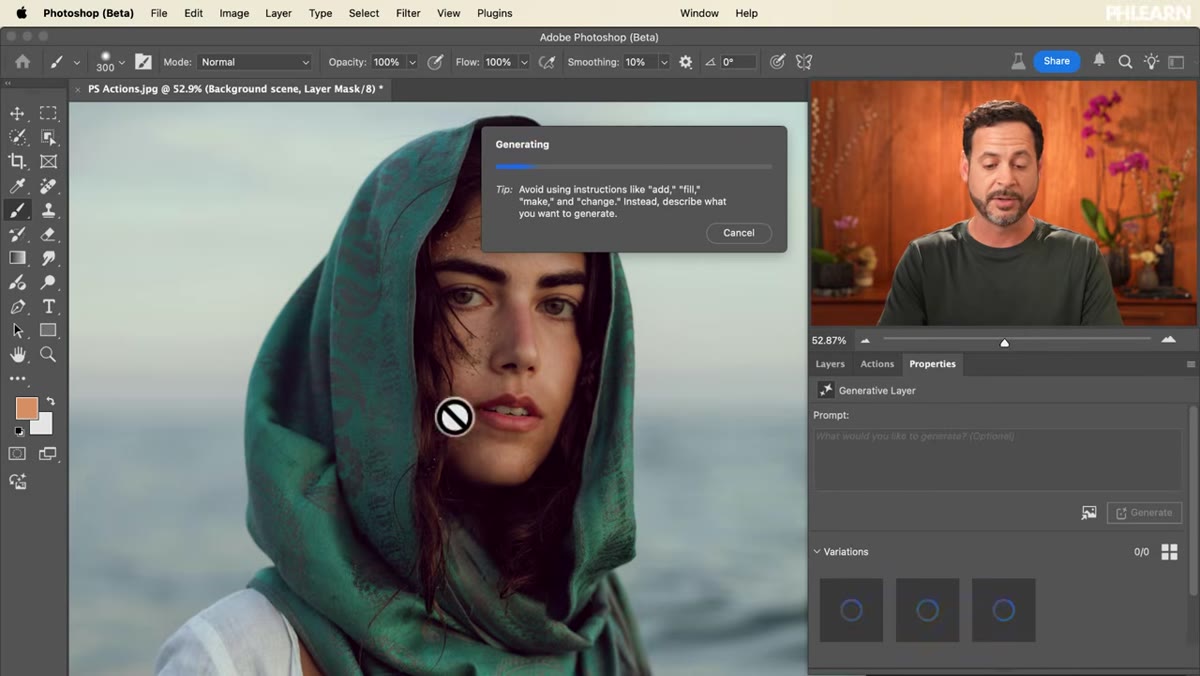The width and height of the screenshot is (1200, 676).
Task: Toggle the Brush Settings panel icon
Action: pos(143,62)
